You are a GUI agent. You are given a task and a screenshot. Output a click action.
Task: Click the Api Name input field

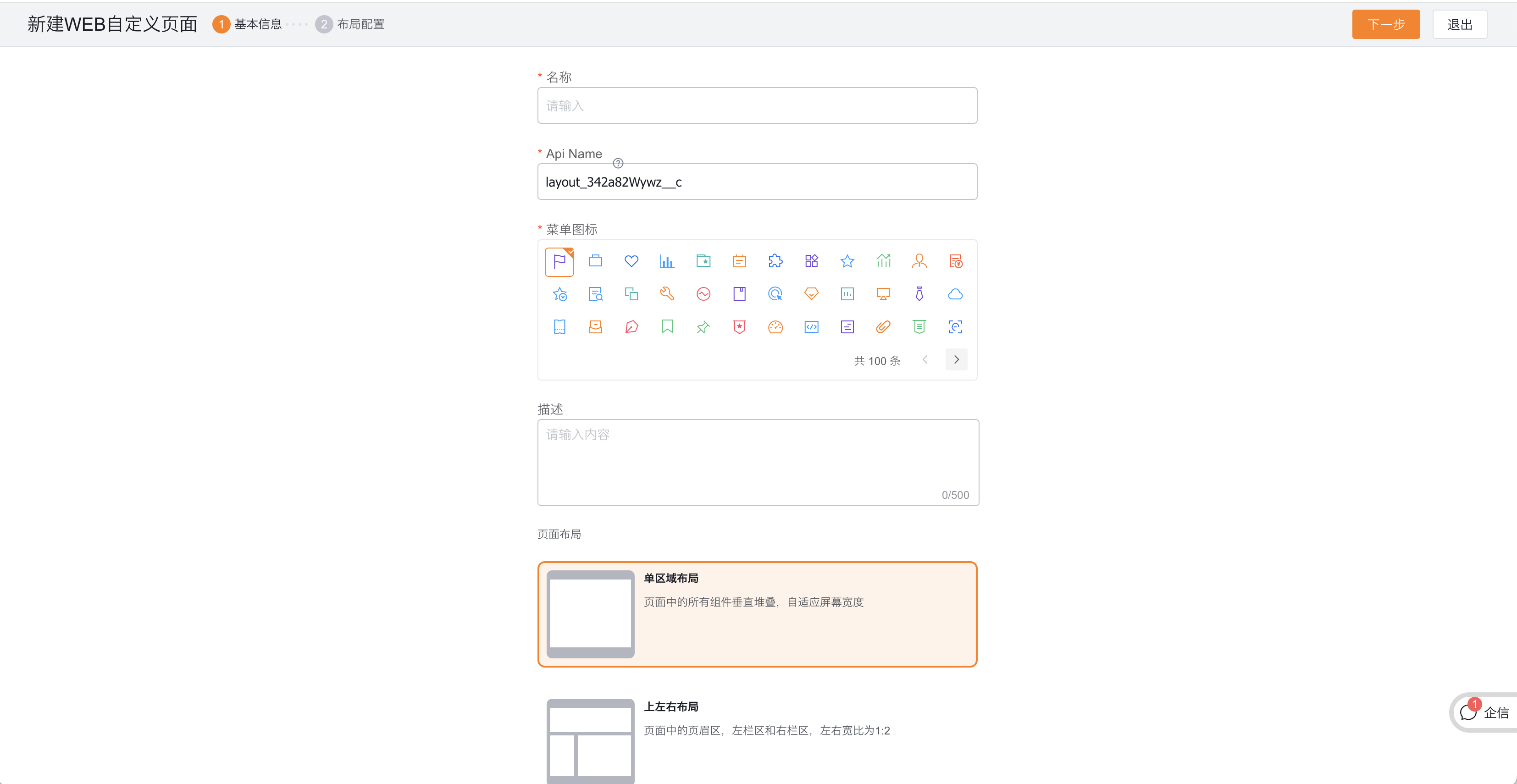click(757, 181)
